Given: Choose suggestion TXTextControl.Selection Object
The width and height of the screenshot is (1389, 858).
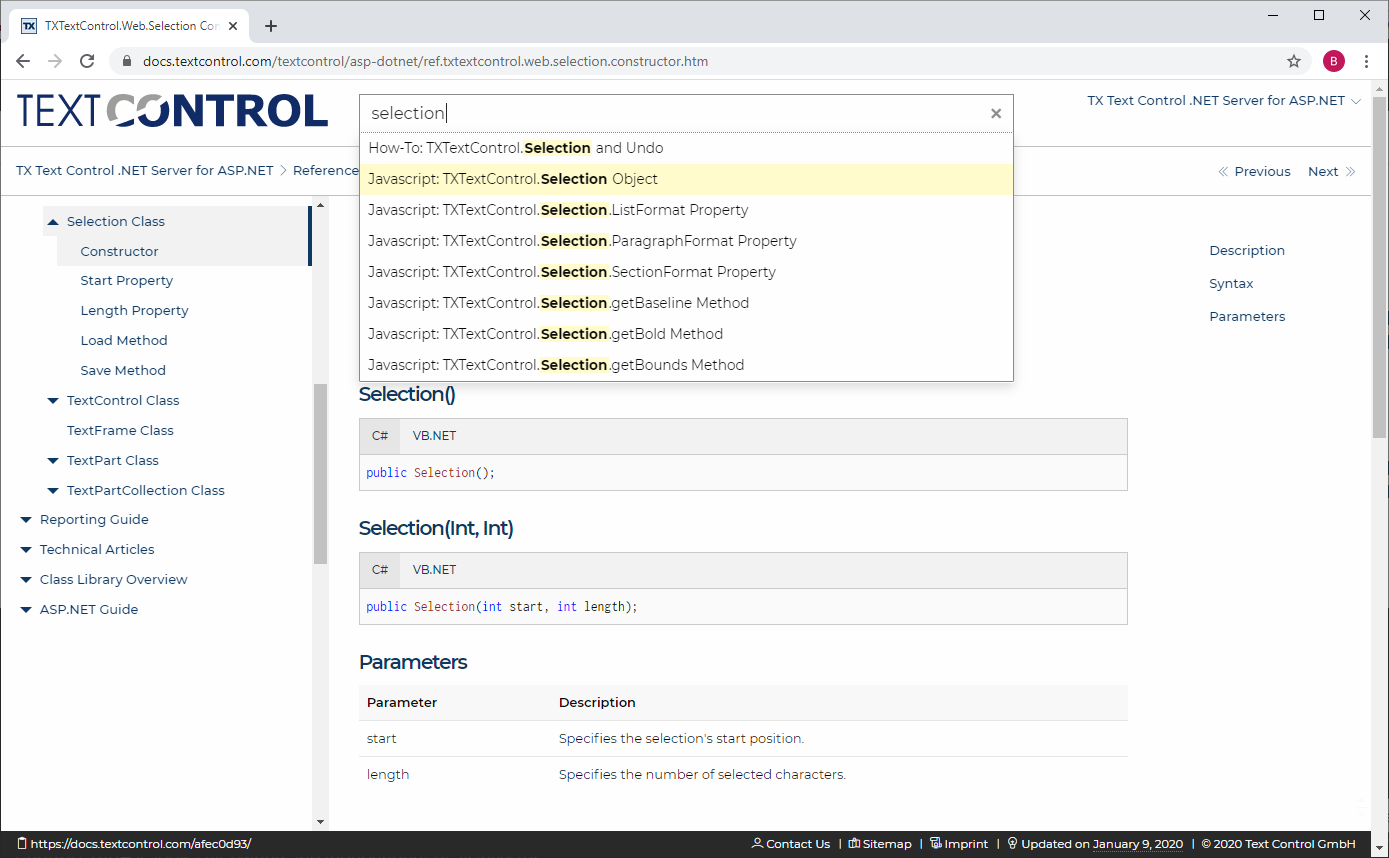Looking at the screenshot, I should pos(686,179).
